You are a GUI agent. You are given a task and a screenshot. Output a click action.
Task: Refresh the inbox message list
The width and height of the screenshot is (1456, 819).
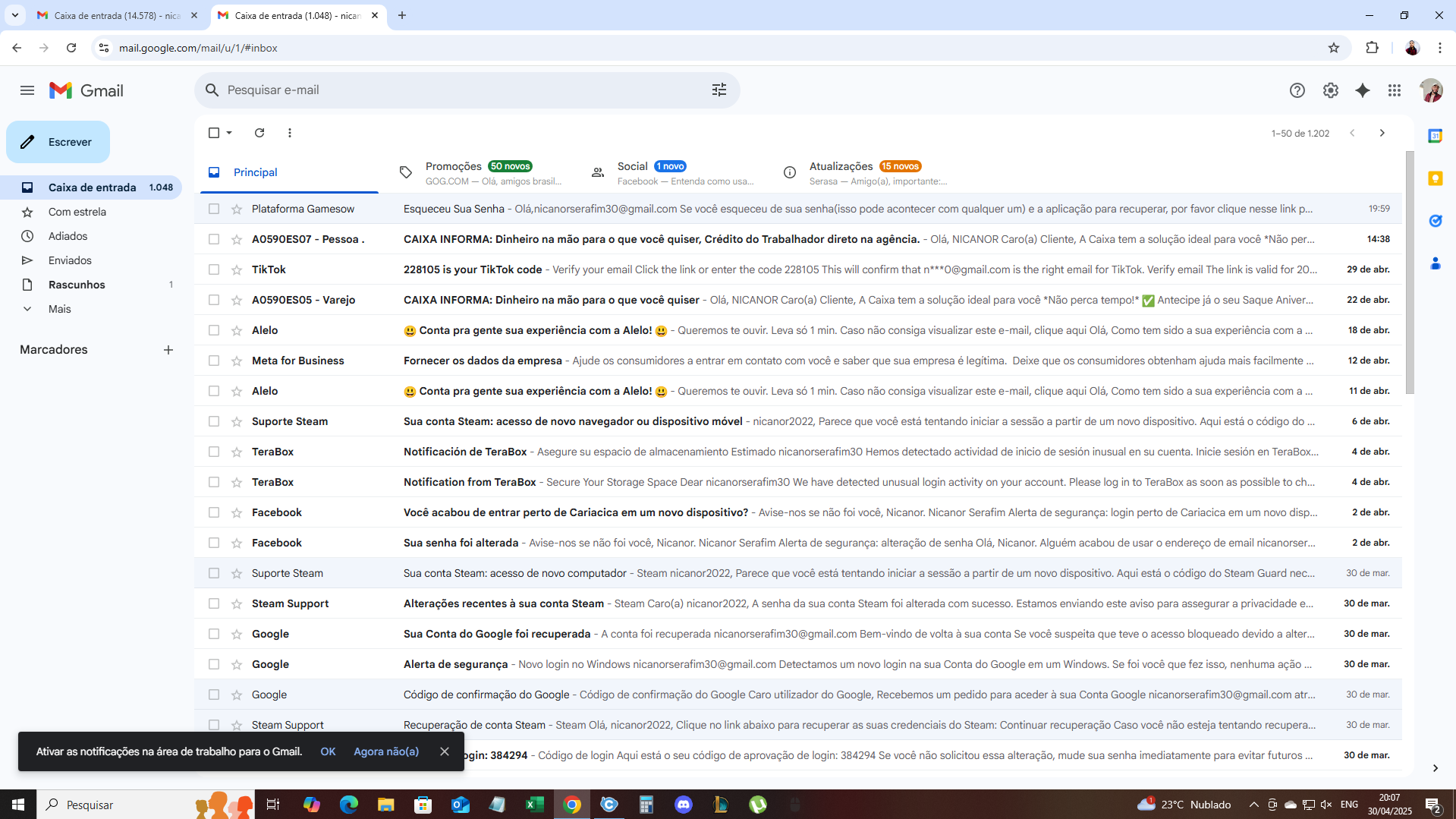(x=259, y=133)
